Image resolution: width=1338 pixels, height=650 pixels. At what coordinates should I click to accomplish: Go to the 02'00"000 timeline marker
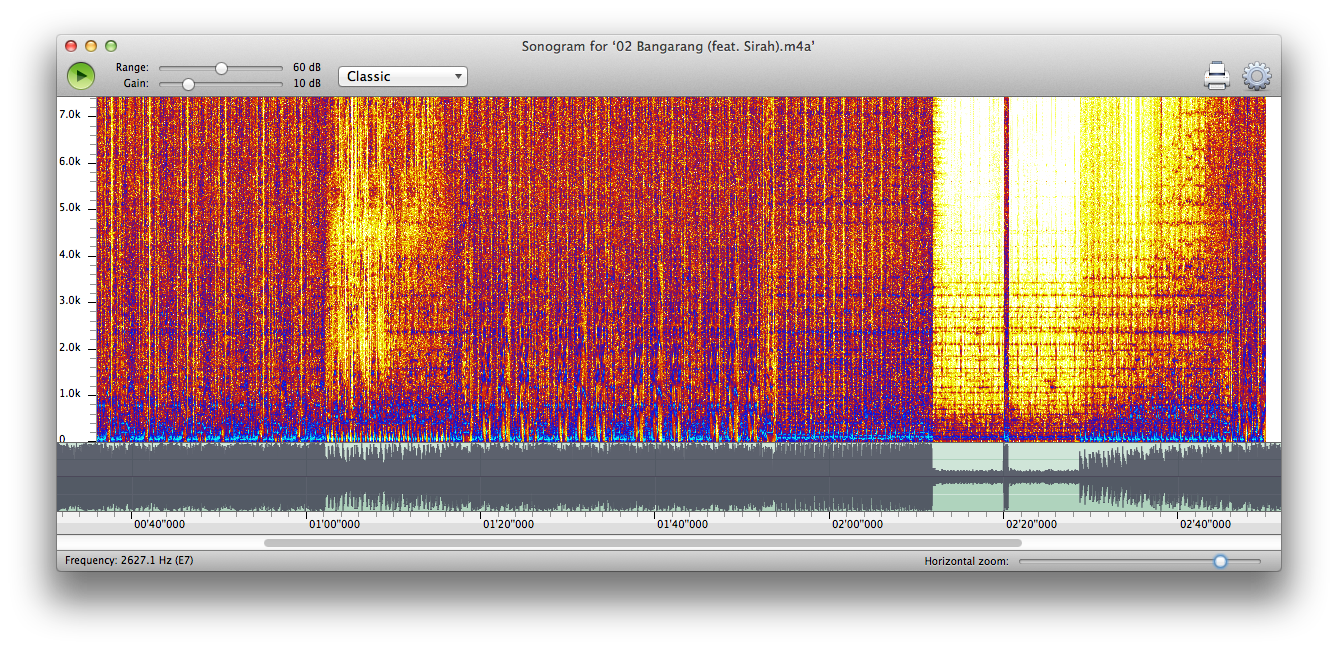(857, 523)
